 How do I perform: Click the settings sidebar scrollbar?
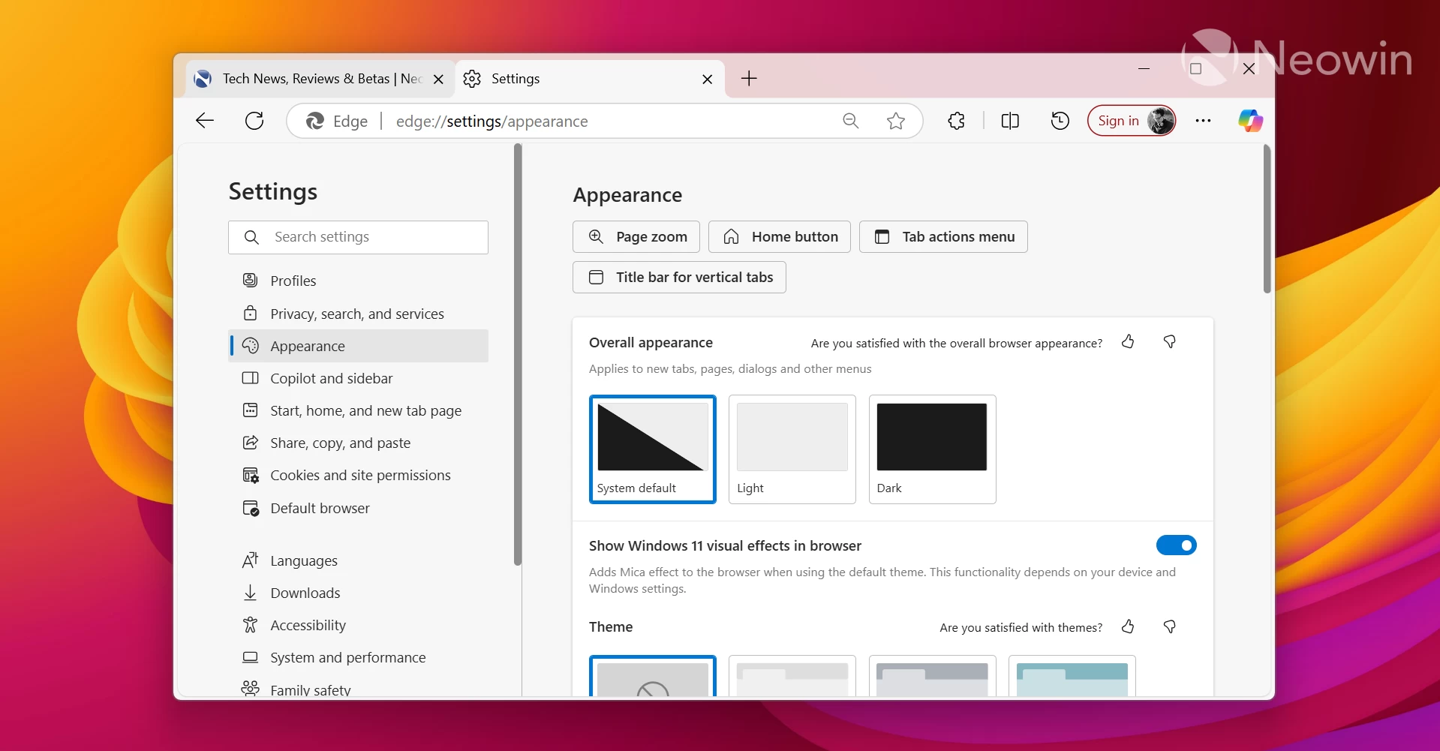coord(518,355)
